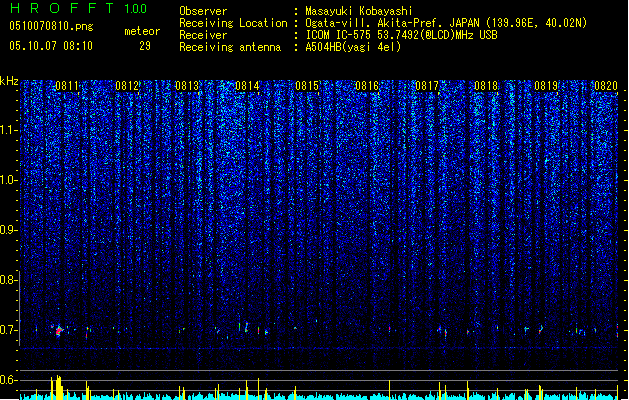Click the 0819 time marker
629x400 pixels.
(x=546, y=86)
